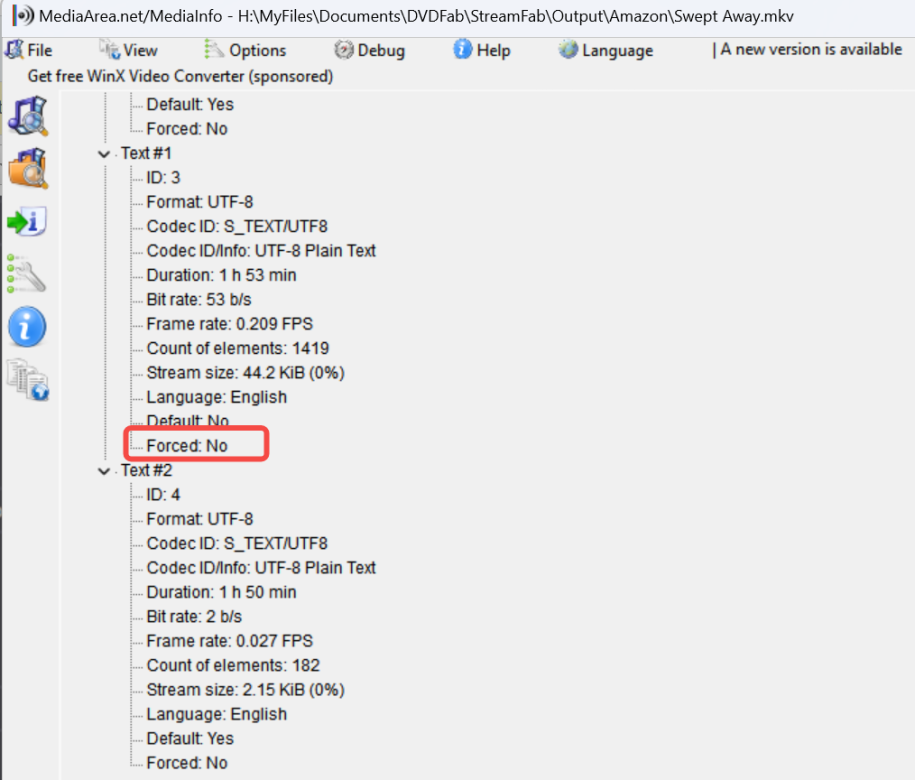Click the export info icon with green arrow
The height and width of the screenshot is (780, 915).
tap(27, 221)
